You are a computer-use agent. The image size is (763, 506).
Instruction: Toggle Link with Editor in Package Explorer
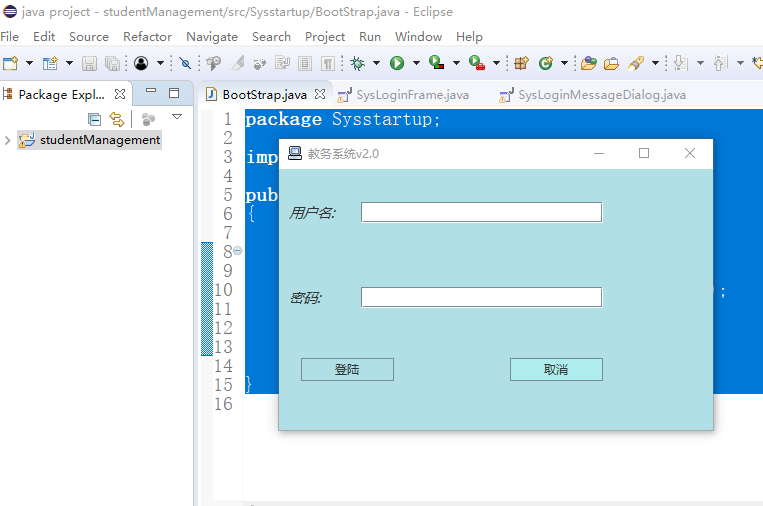point(117,119)
